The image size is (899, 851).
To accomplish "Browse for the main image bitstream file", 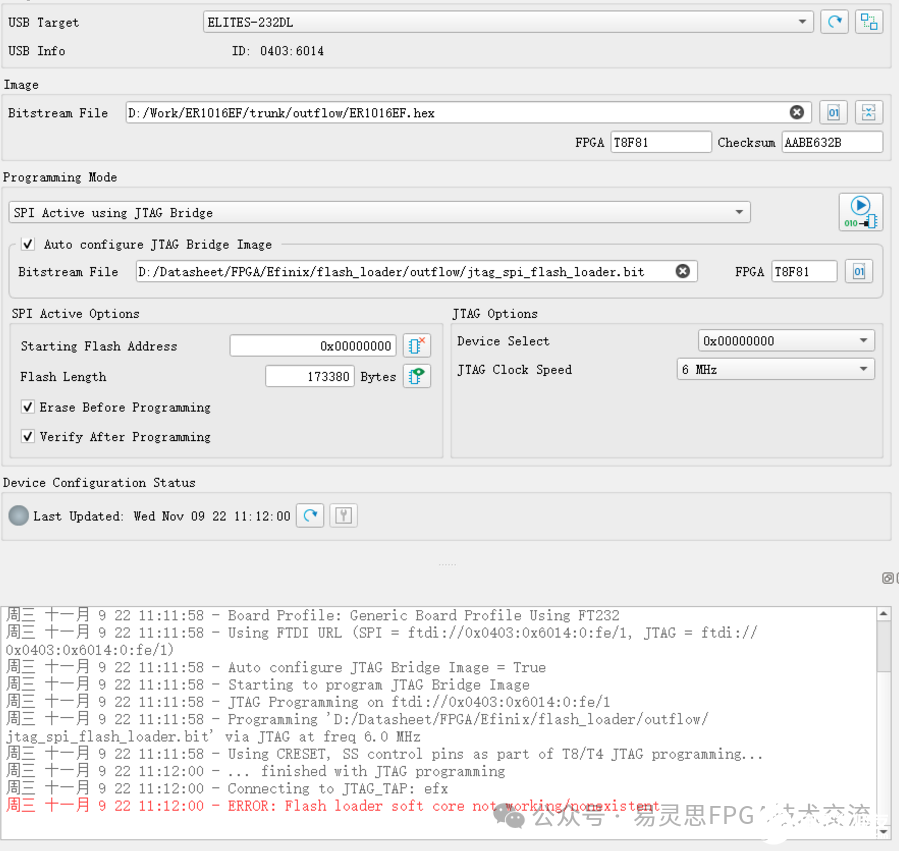I will [x=834, y=113].
